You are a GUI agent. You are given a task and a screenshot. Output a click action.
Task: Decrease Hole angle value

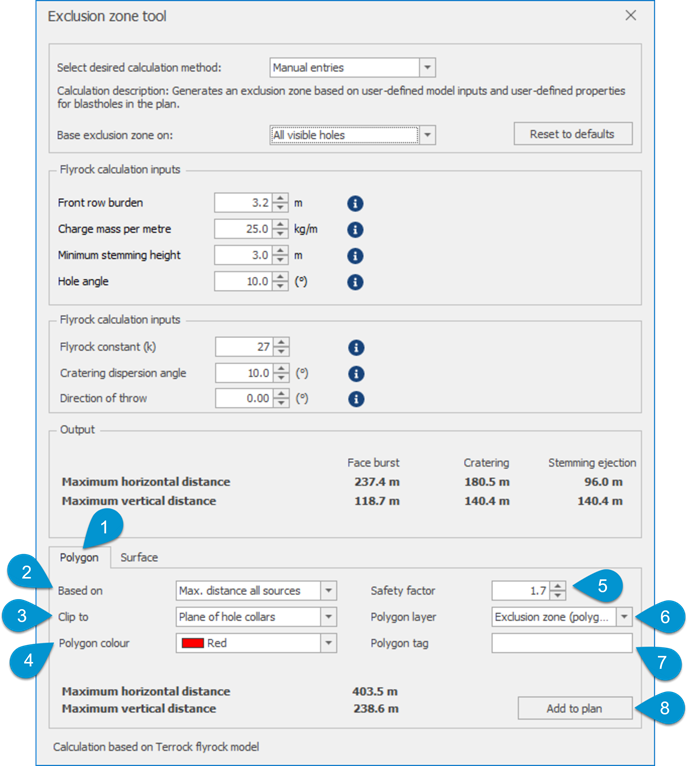pos(280,286)
